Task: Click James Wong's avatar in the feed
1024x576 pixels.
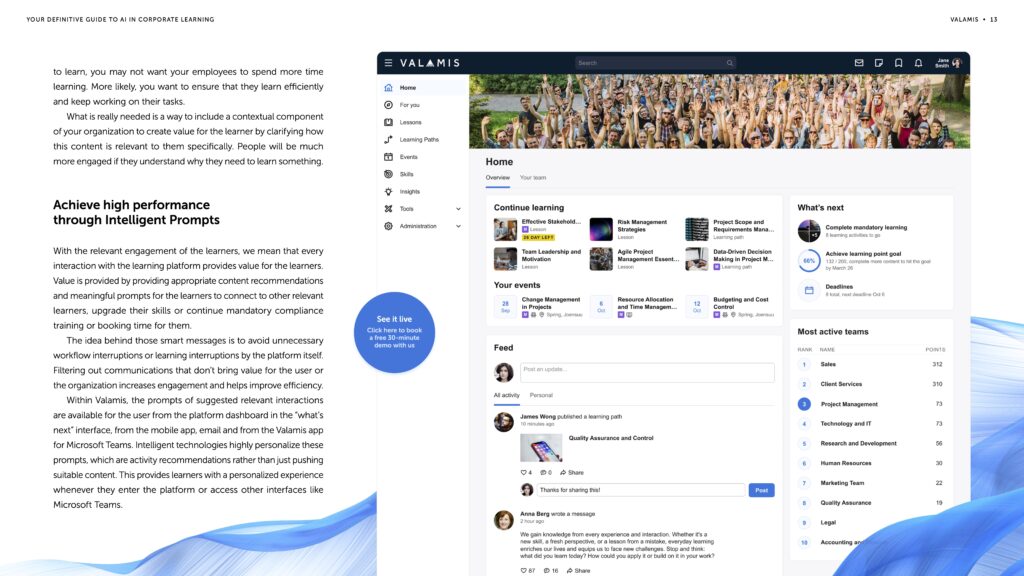Action: pyautogui.click(x=504, y=422)
